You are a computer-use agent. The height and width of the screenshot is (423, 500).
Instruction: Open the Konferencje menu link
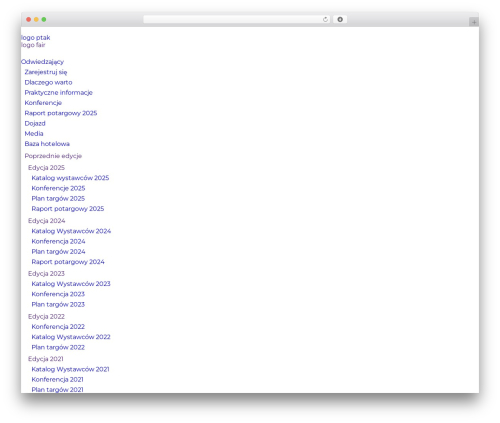(x=43, y=103)
